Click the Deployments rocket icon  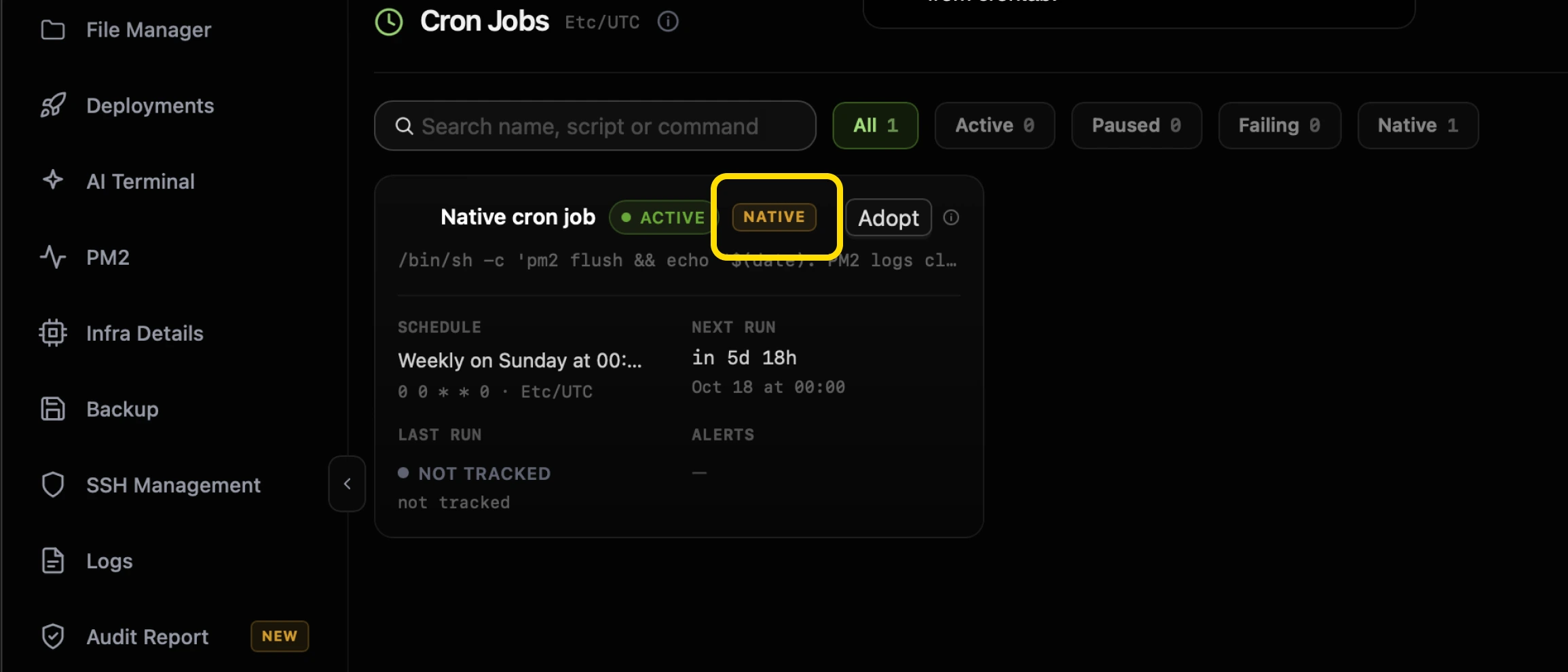pyautogui.click(x=53, y=105)
